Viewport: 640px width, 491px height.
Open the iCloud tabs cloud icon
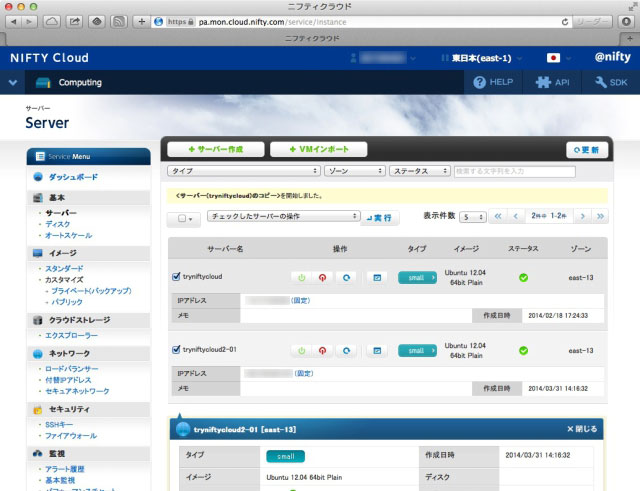52,22
